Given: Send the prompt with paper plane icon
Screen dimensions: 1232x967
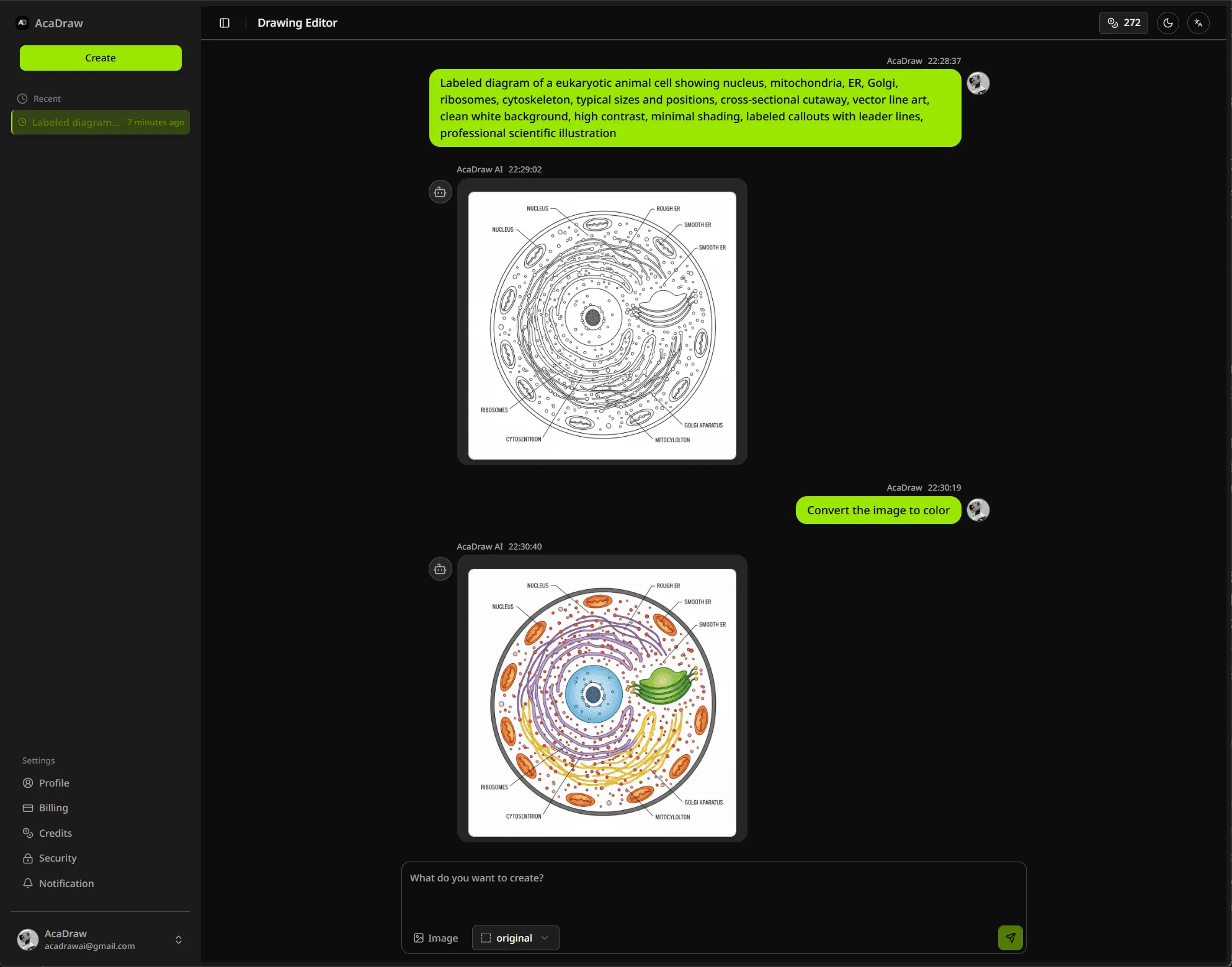Looking at the screenshot, I should pos(1010,938).
